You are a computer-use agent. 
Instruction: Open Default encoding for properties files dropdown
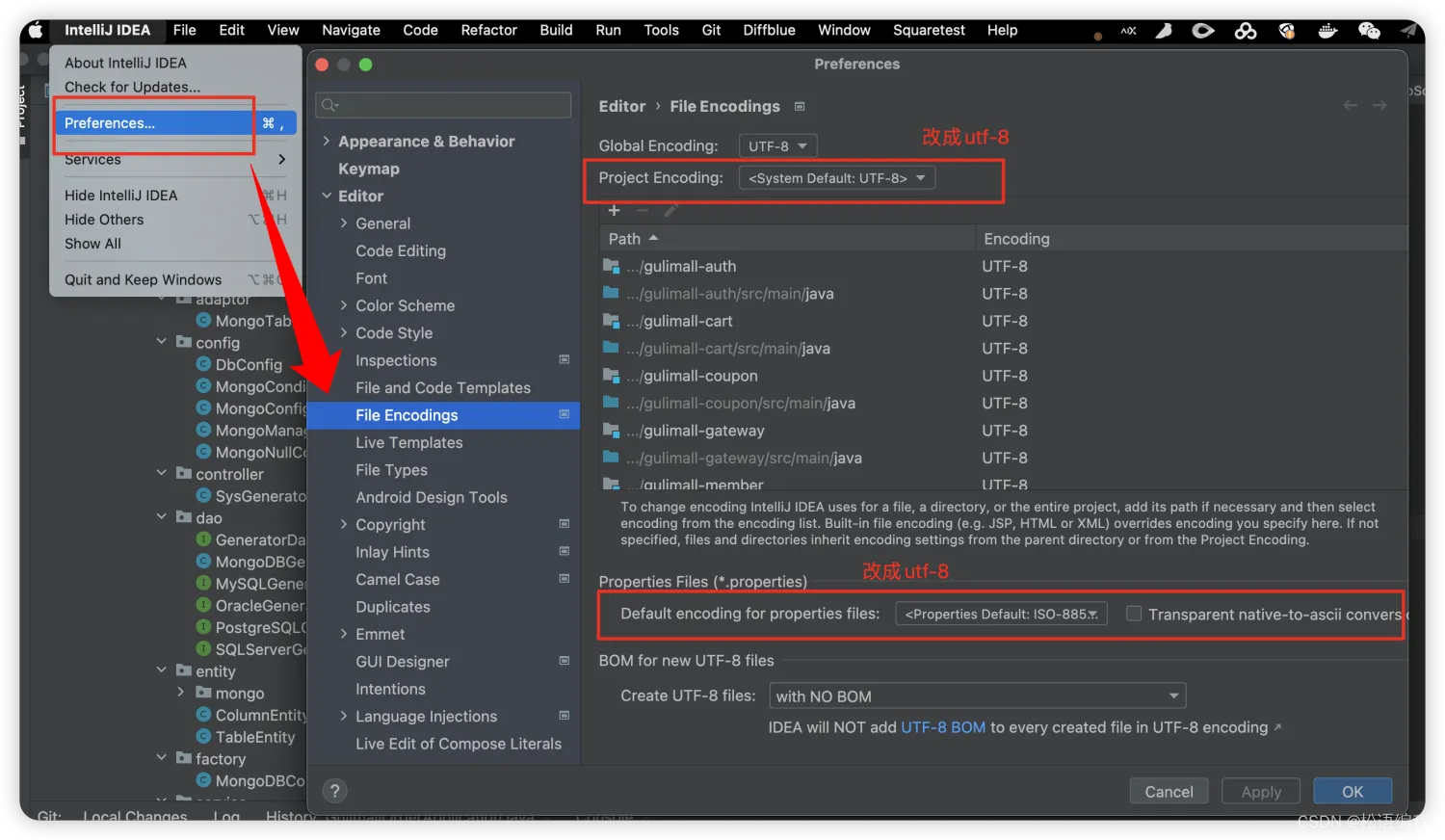(1001, 614)
